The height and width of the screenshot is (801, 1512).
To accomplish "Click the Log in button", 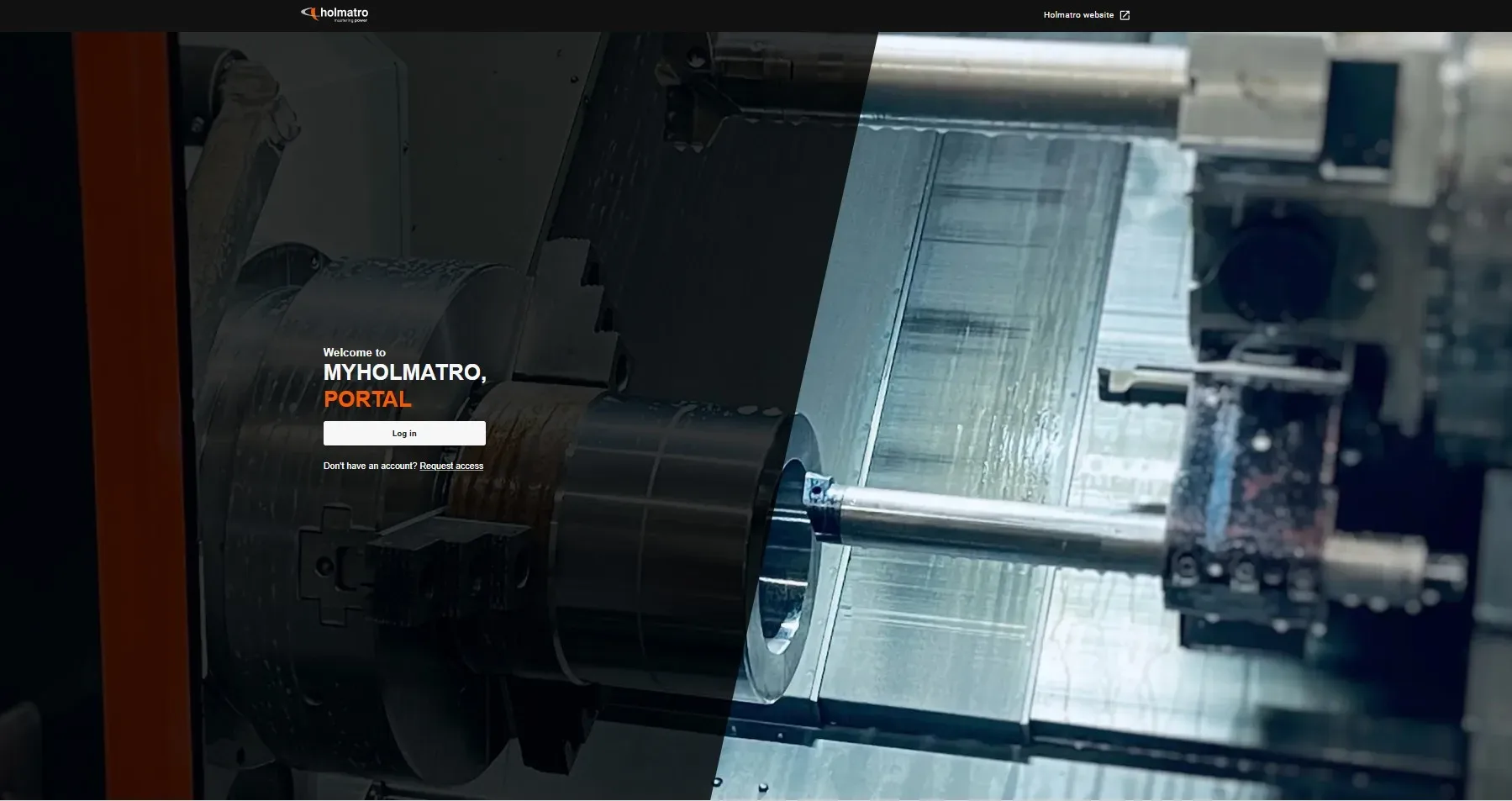I will click(404, 434).
